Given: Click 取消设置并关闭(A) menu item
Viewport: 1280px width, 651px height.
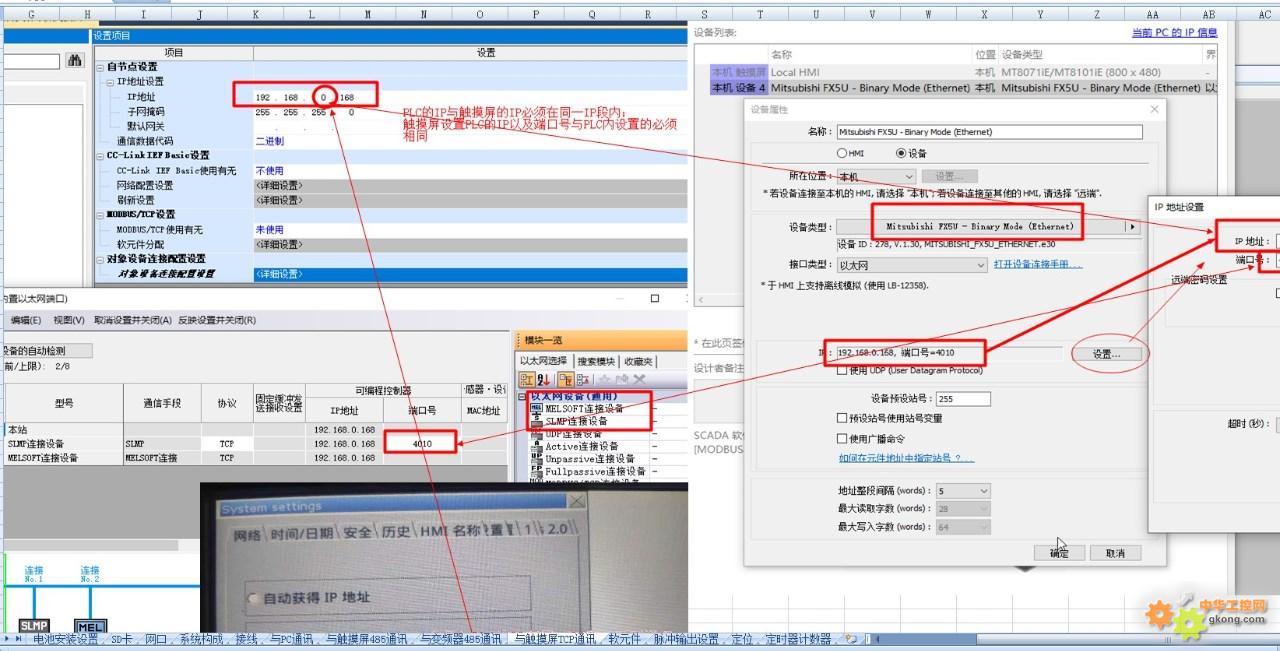Looking at the screenshot, I should pyautogui.click(x=134, y=321).
